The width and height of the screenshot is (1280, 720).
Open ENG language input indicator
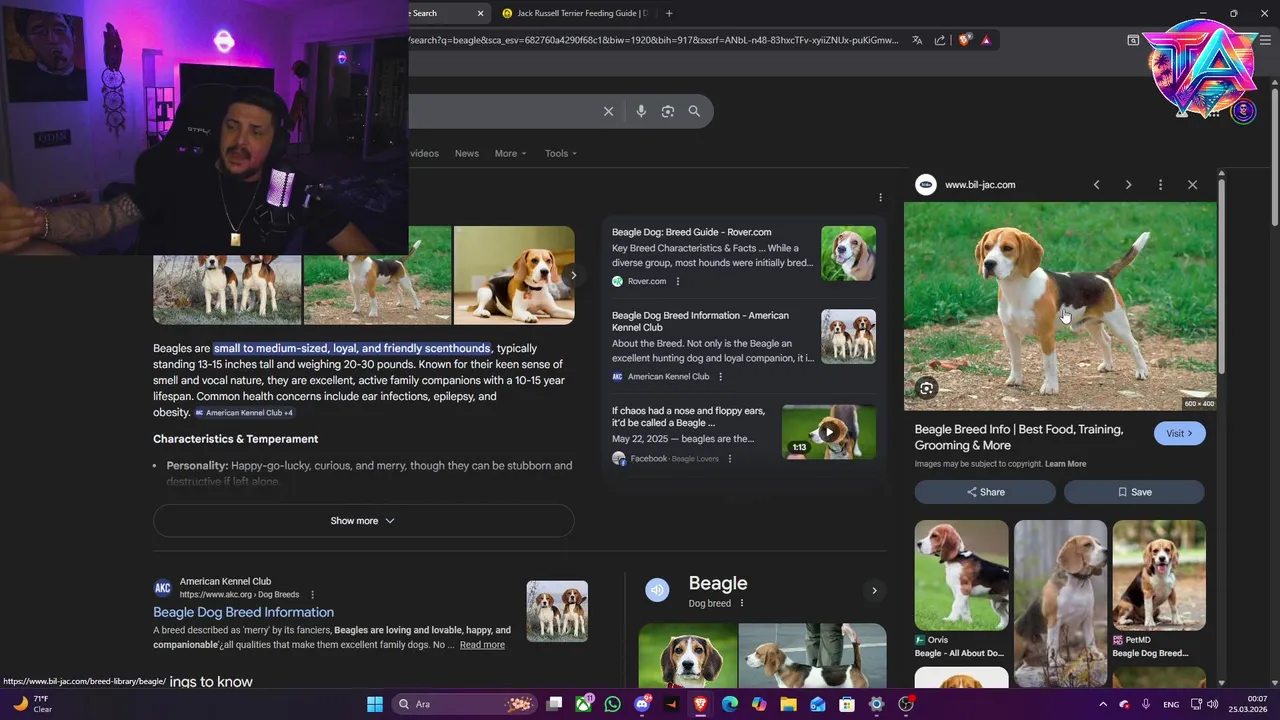(1171, 705)
